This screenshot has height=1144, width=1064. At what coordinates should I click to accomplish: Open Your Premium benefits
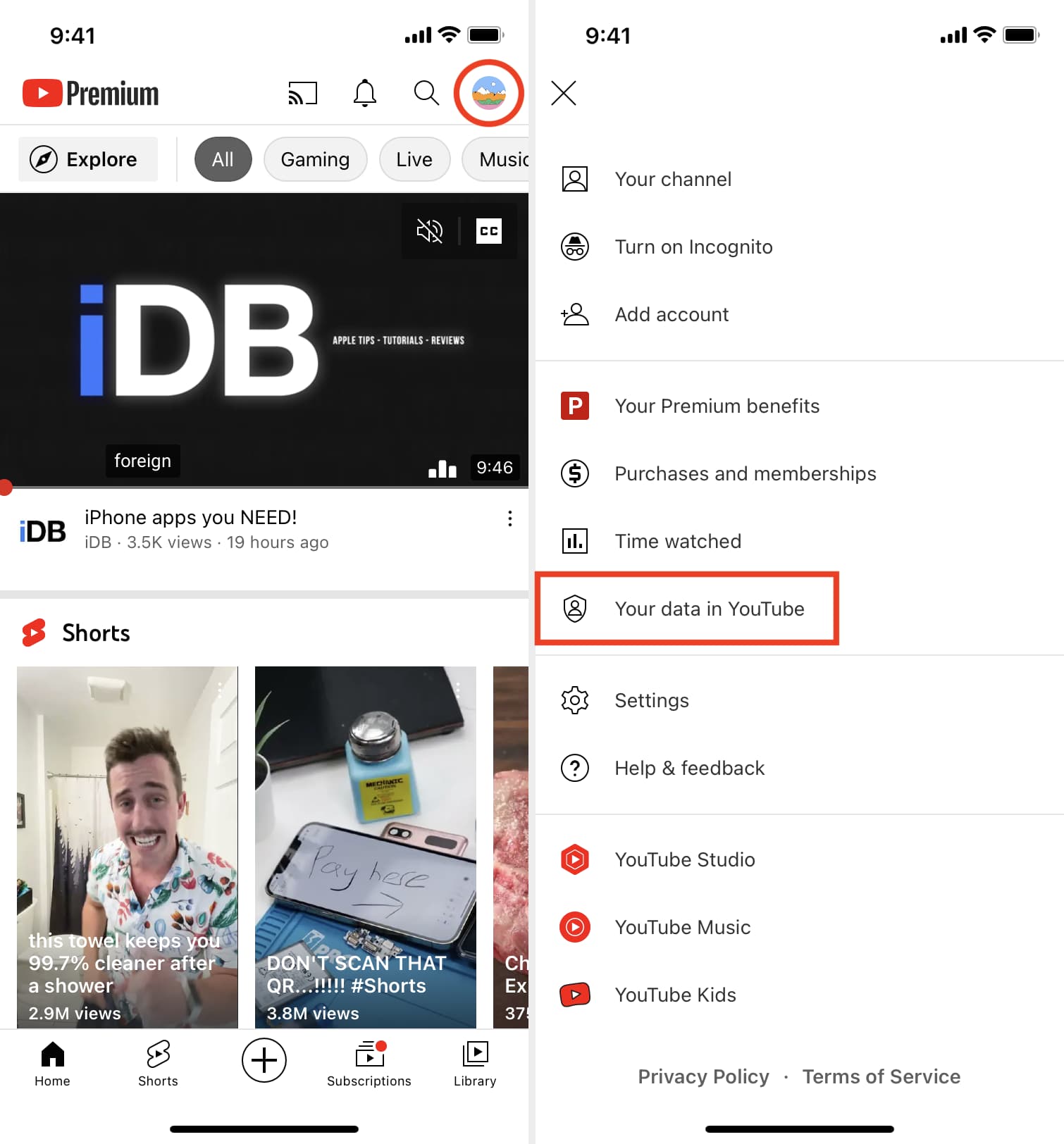pyautogui.click(x=800, y=406)
